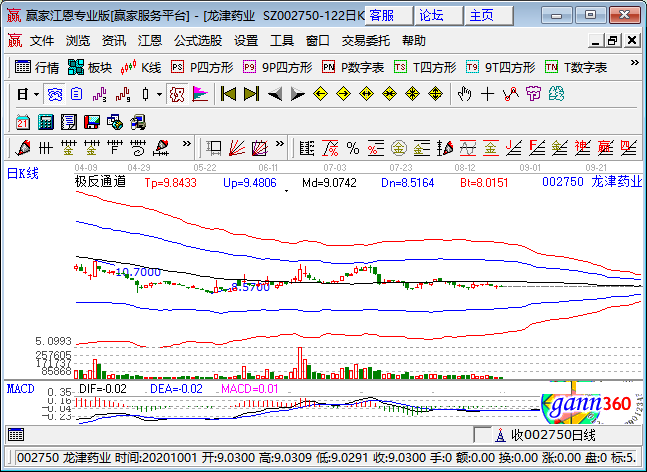The height and width of the screenshot is (472, 647).
Task: Click the windows-with-globe icon
Action: click(115, 122)
